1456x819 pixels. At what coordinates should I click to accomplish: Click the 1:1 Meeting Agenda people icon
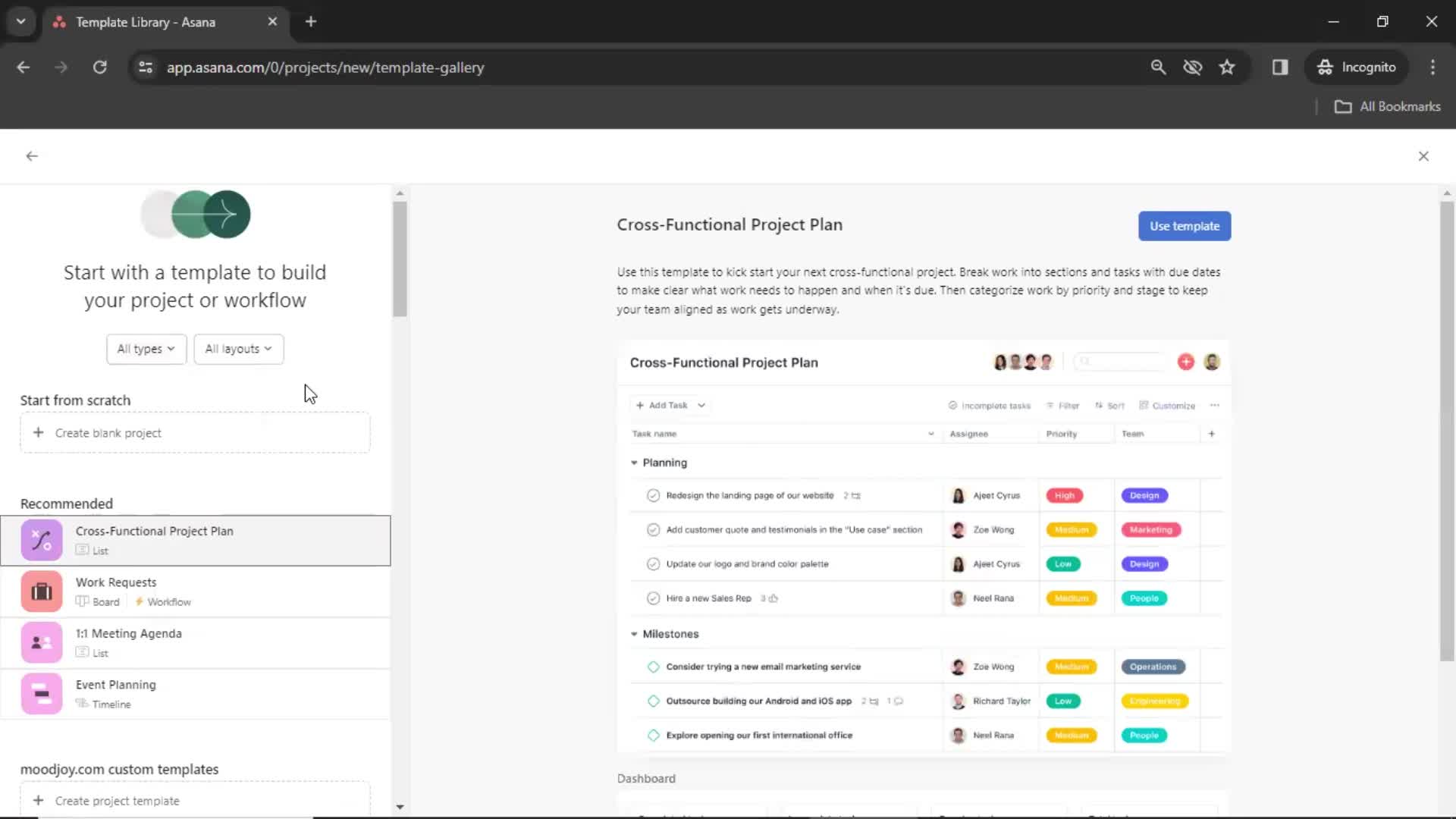click(x=42, y=643)
